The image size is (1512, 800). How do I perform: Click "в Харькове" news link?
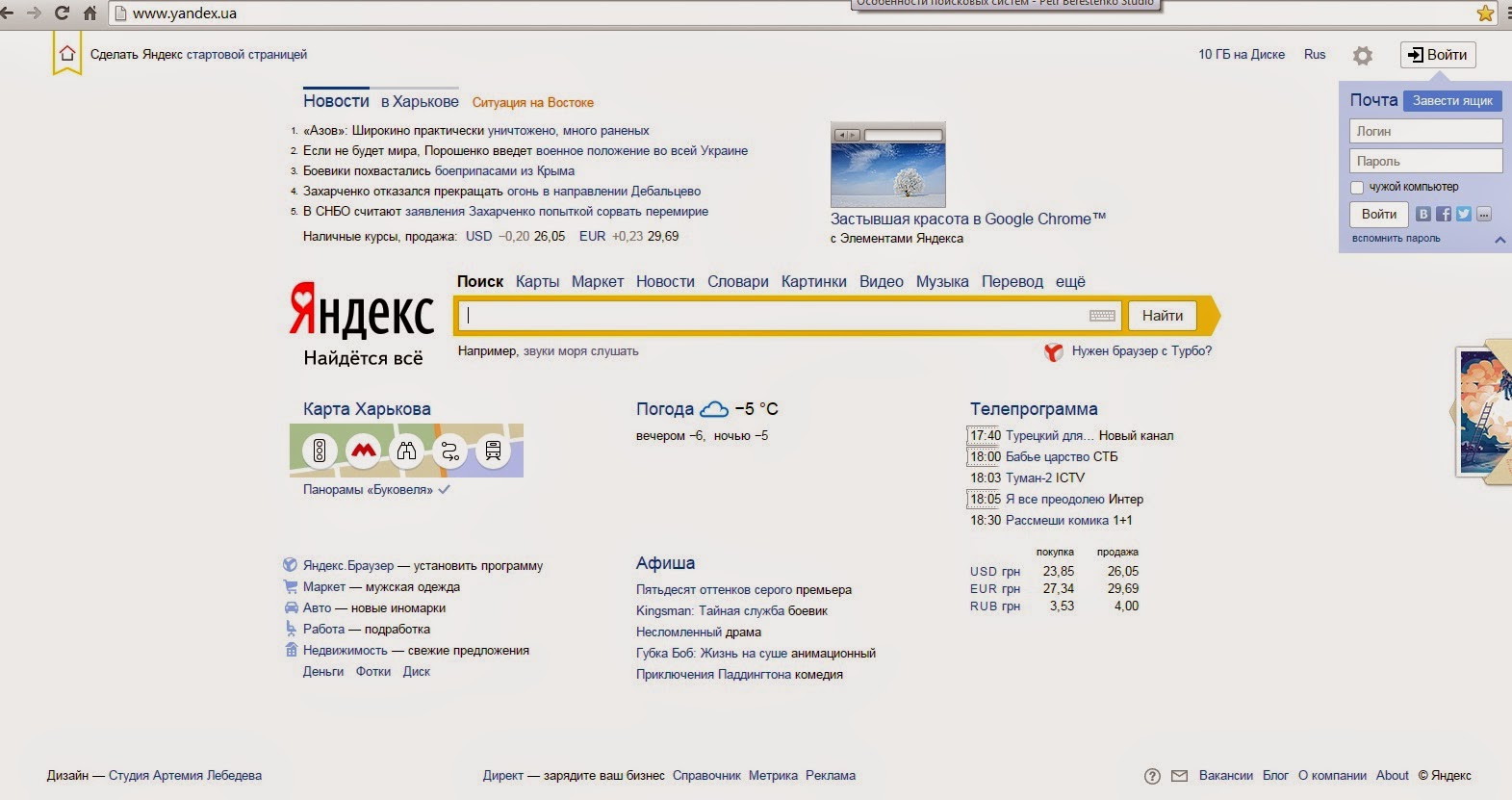coord(420,101)
